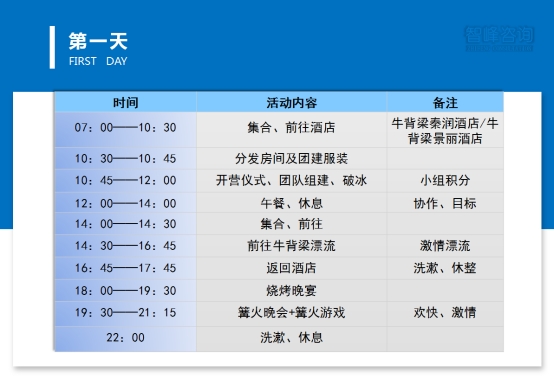The width and height of the screenshot is (554, 379).
Task: Select the 篝火晚会+篝火游戏 cell
Action: [x=291, y=314]
